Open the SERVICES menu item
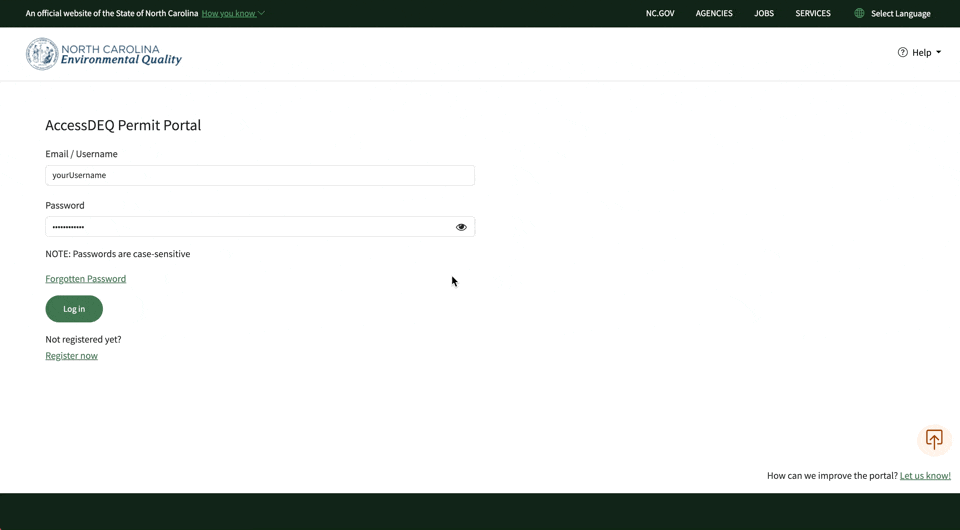The width and height of the screenshot is (960, 530). tap(813, 13)
